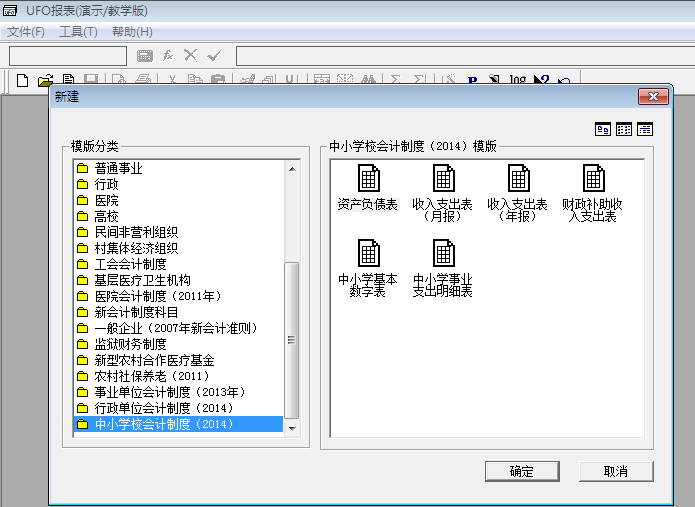Image resolution: width=695 pixels, height=507 pixels.
Task: Select the 资产负债表 template icon
Action: pyautogui.click(x=368, y=180)
